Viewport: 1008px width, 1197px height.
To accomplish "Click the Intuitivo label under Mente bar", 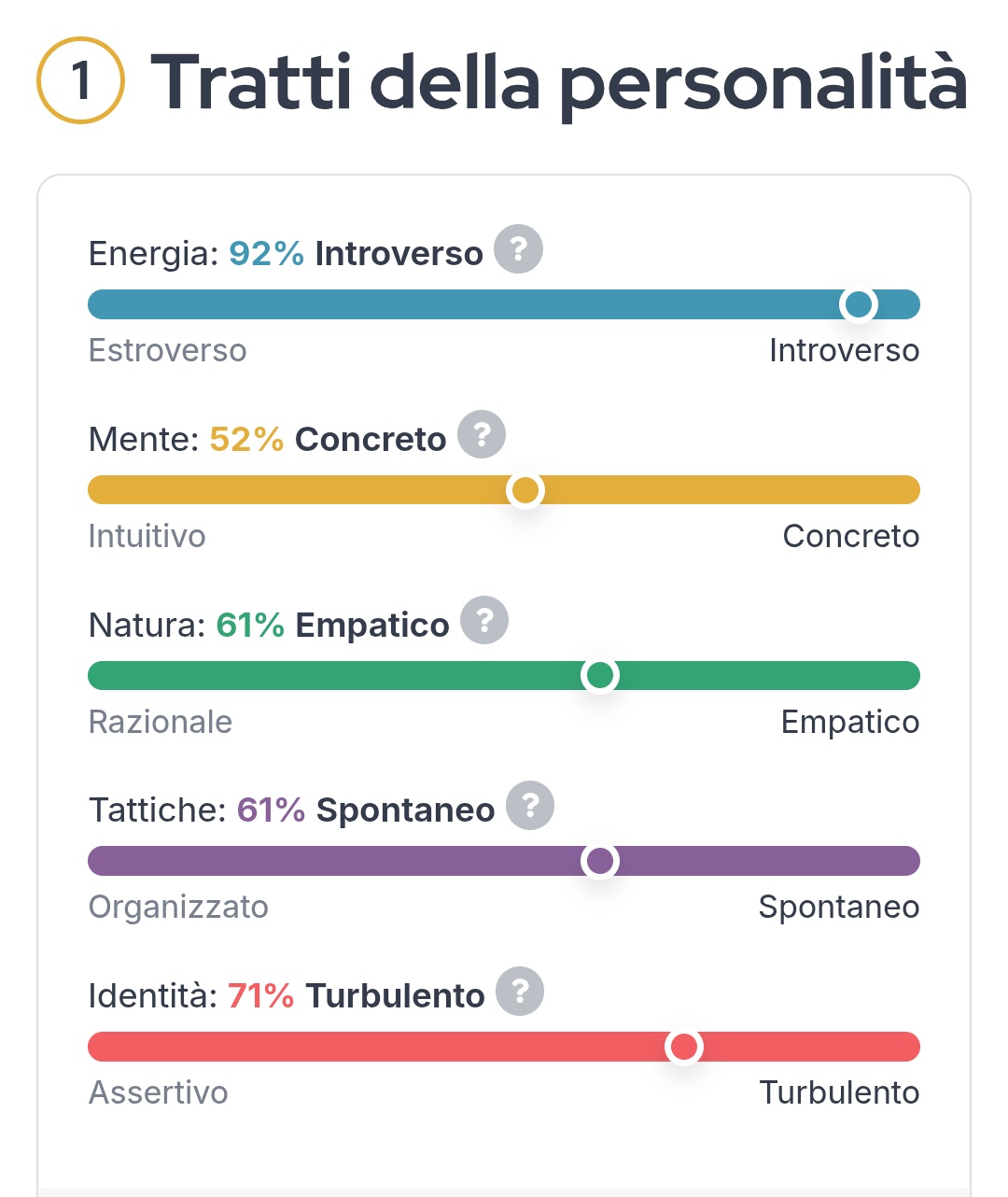I will click(x=147, y=537).
